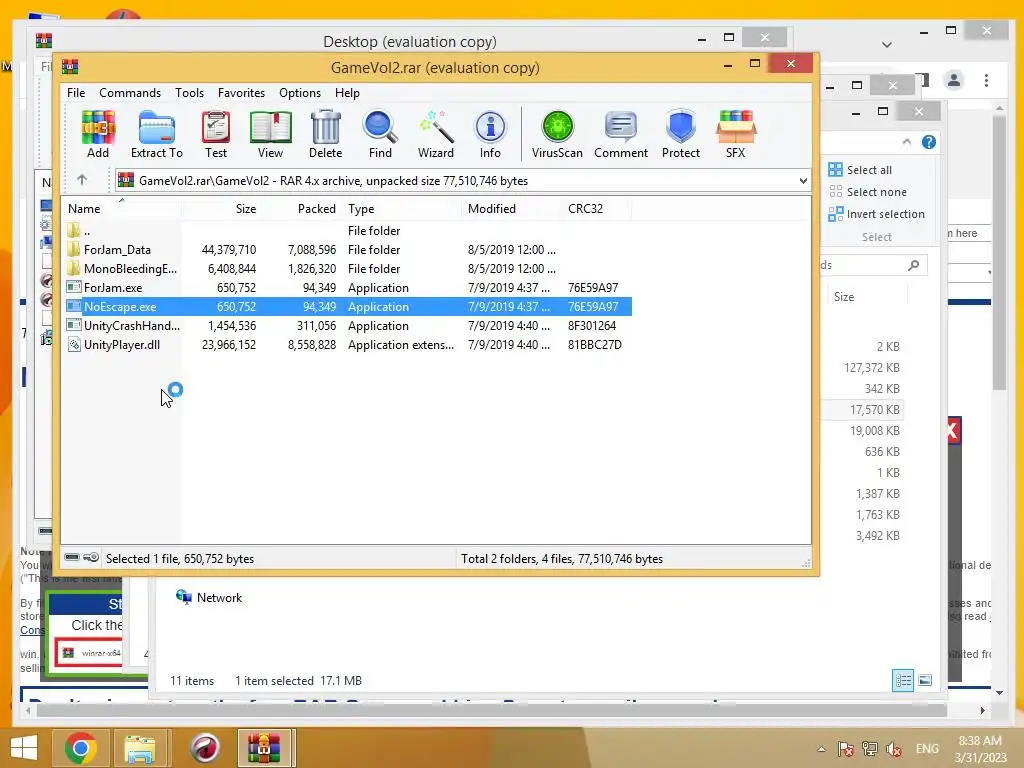Viewport: 1024px width, 768px height.
Task: Select the MonoBleedingE... folder row
Action: pyautogui.click(x=347, y=268)
